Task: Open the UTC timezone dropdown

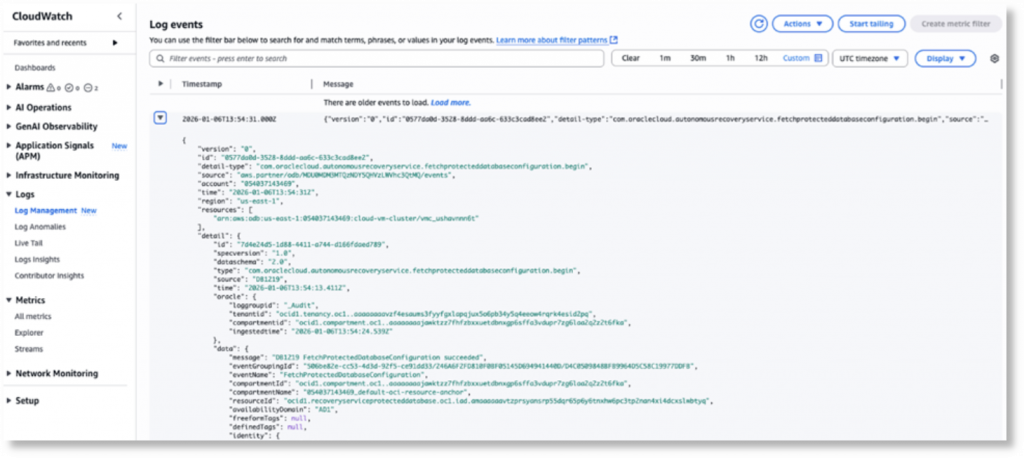Action: [x=870, y=58]
